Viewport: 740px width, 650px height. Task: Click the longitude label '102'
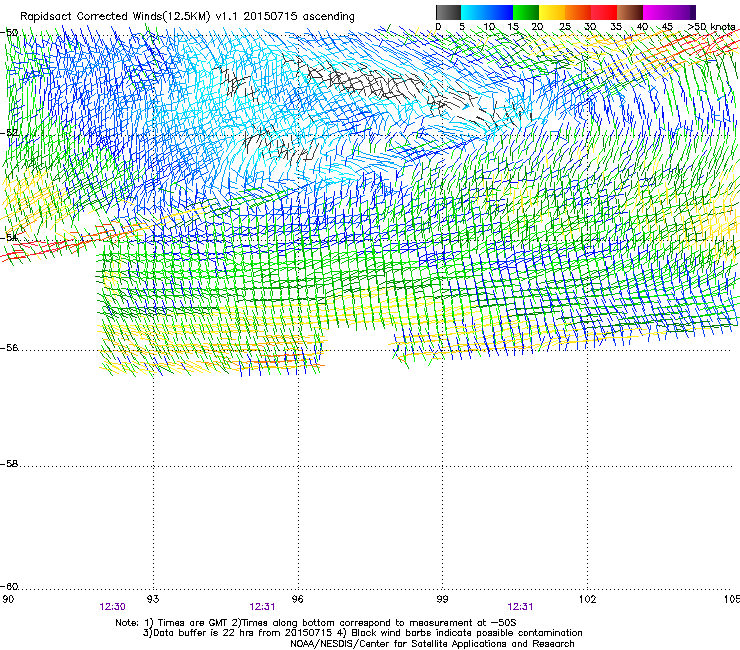pyautogui.click(x=587, y=599)
